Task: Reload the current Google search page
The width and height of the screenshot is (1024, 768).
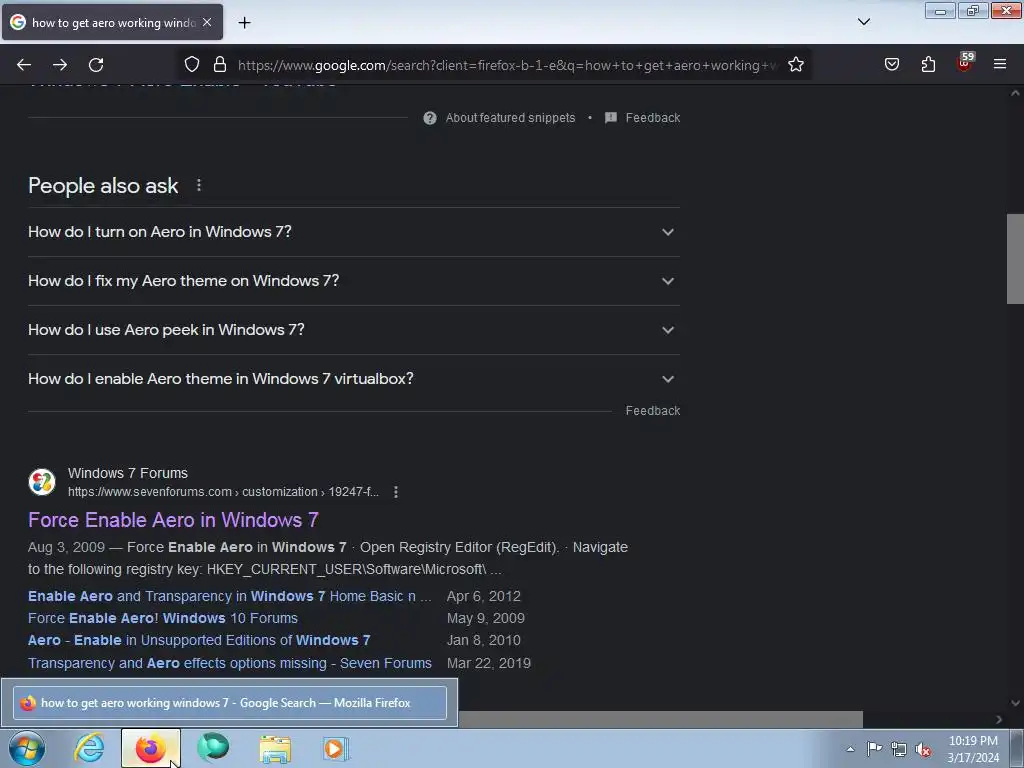Action: pyautogui.click(x=96, y=65)
